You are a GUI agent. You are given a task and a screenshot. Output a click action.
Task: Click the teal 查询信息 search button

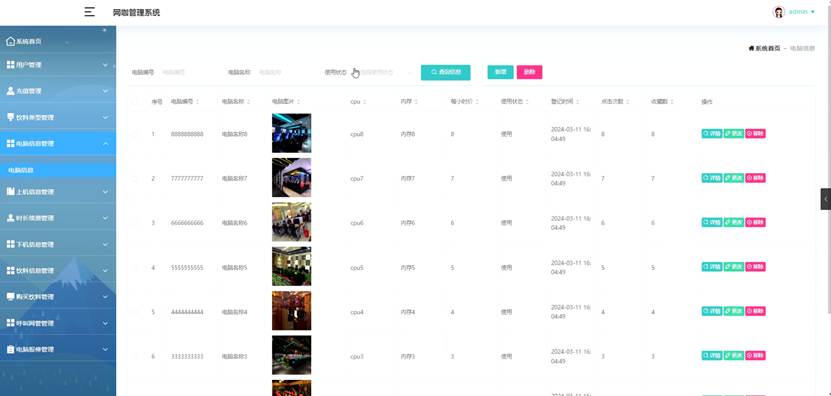446,72
